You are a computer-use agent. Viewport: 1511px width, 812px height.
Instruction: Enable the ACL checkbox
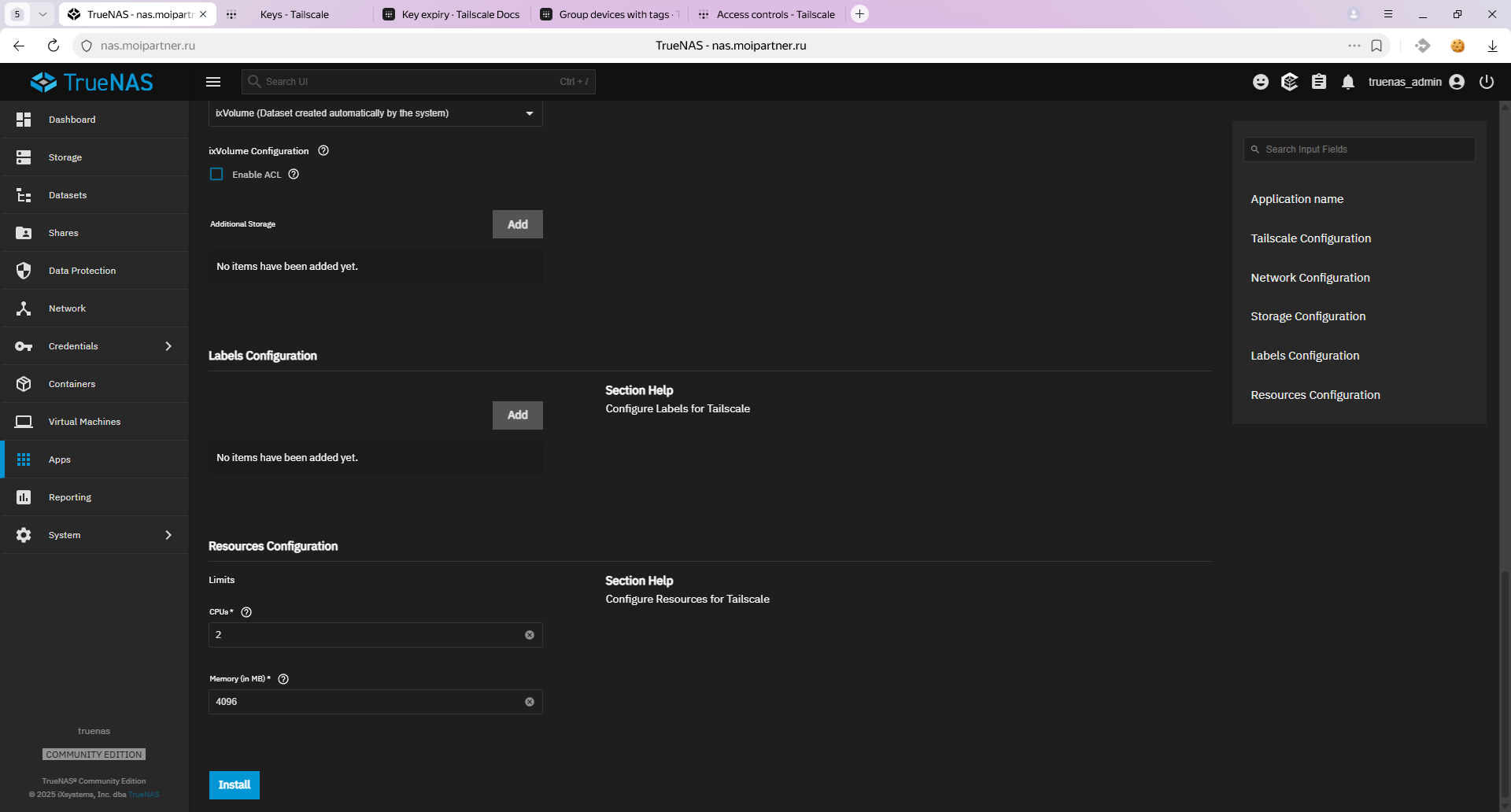point(216,175)
